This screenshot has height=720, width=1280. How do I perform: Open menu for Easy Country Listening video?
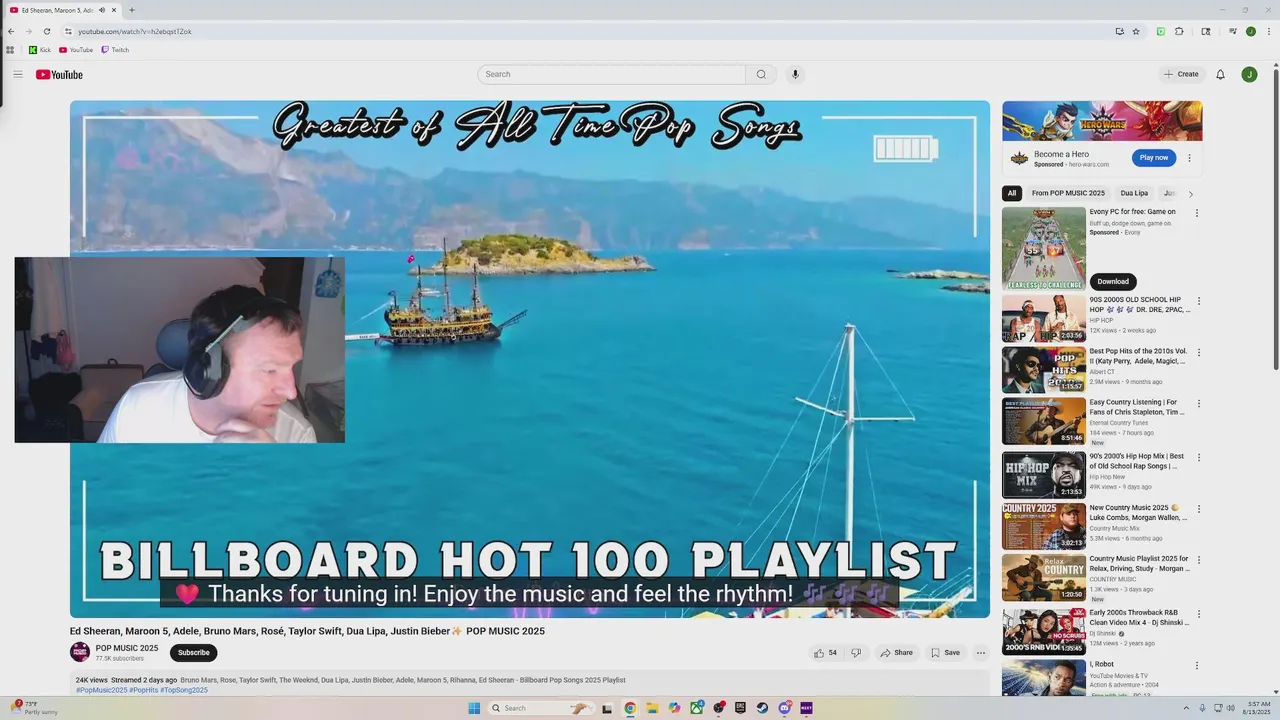click(x=1199, y=404)
